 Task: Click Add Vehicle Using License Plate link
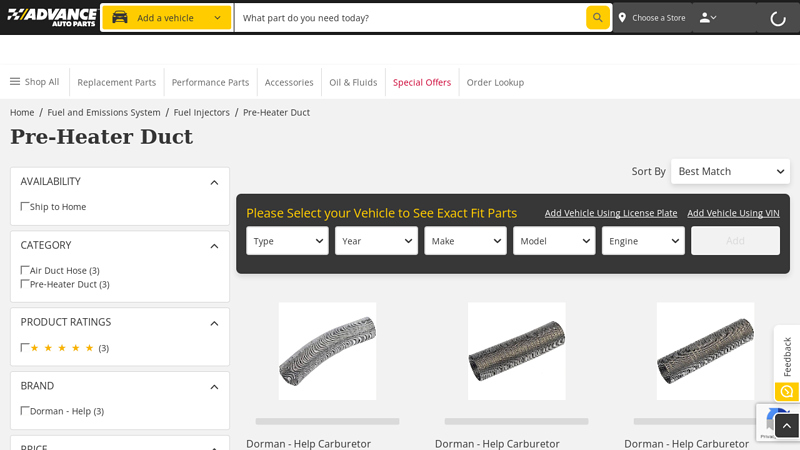click(x=610, y=213)
